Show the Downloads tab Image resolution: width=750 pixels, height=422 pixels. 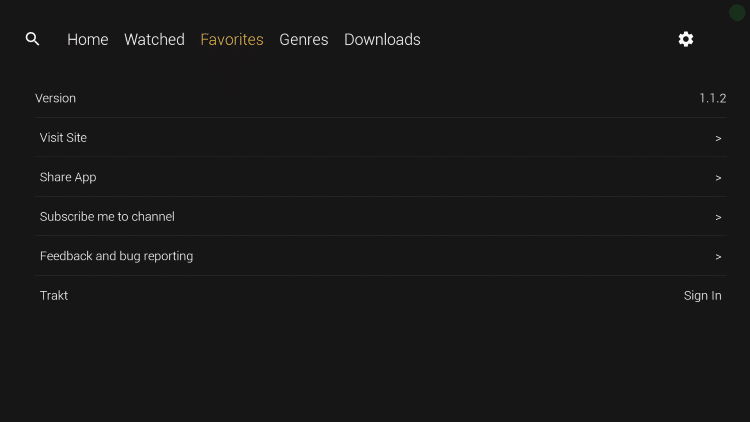pyautogui.click(x=382, y=40)
